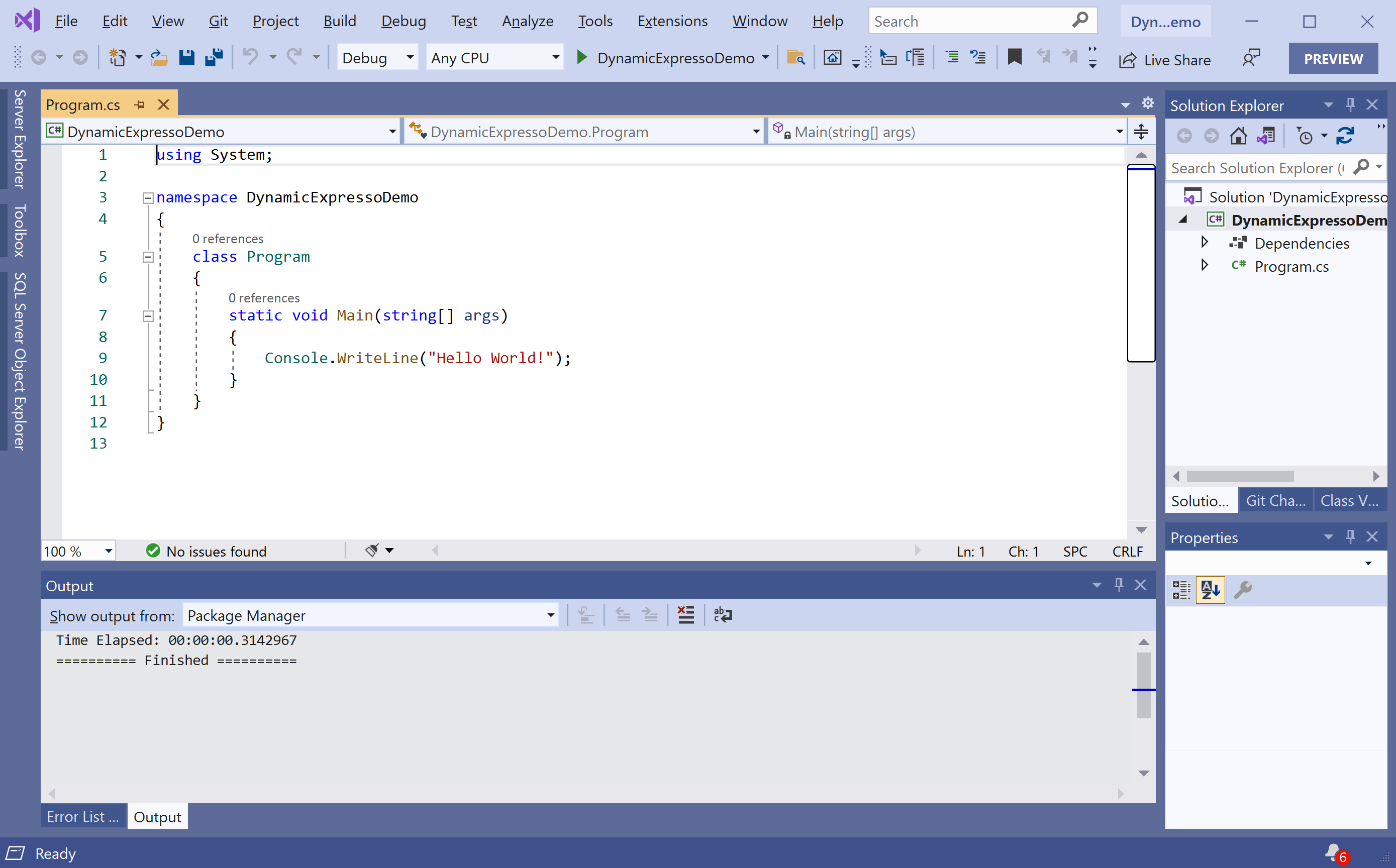Viewport: 1396px width, 868px height.
Task: Click the Save All toolbar icon
Action: point(214,57)
